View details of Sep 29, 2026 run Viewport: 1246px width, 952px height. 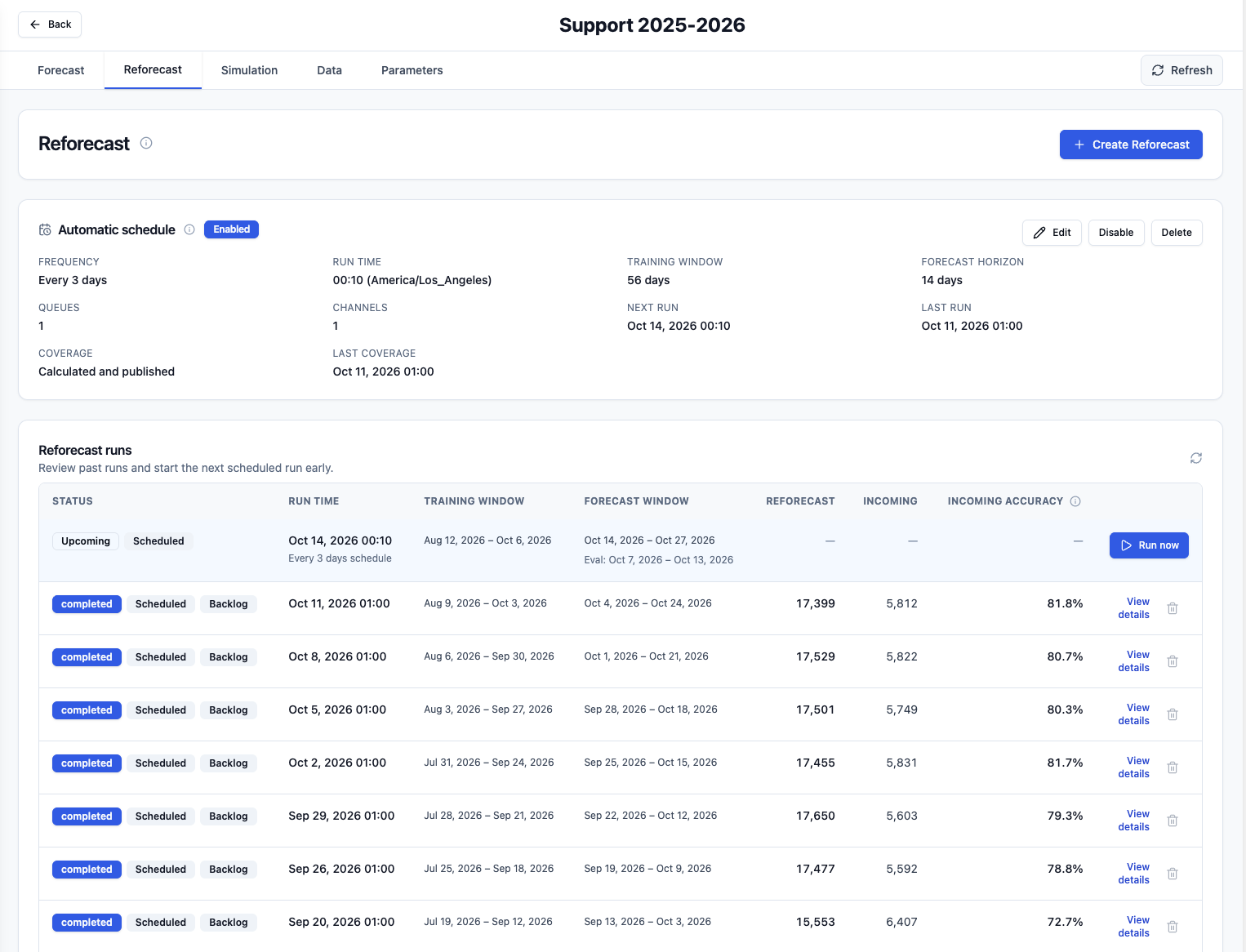[x=1133, y=821]
